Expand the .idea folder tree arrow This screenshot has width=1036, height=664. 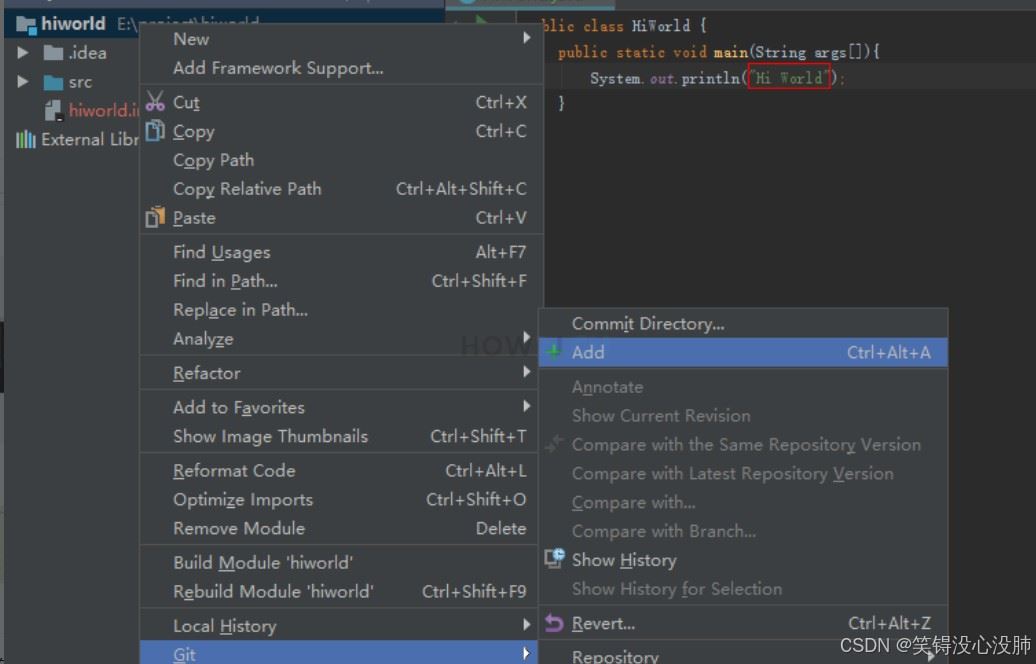pos(23,53)
